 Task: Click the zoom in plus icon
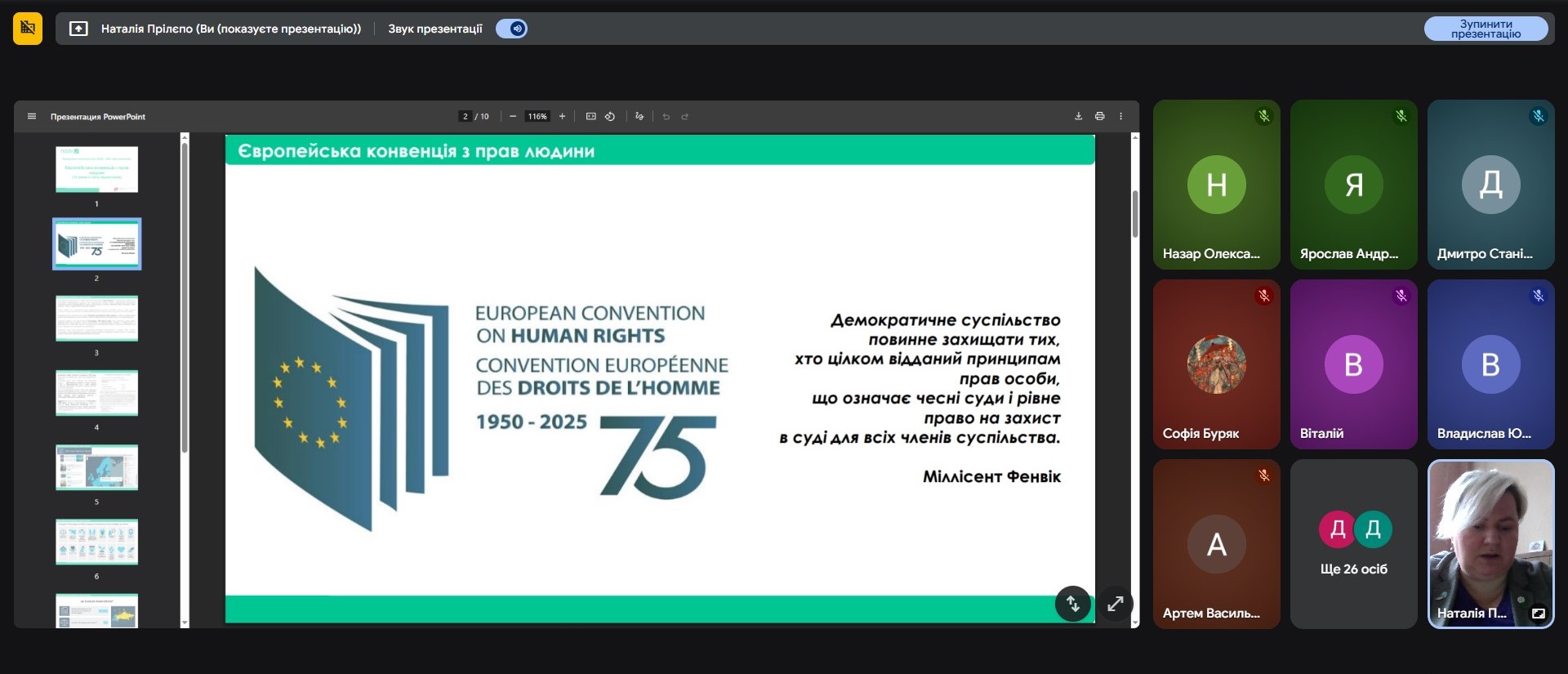(562, 117)
